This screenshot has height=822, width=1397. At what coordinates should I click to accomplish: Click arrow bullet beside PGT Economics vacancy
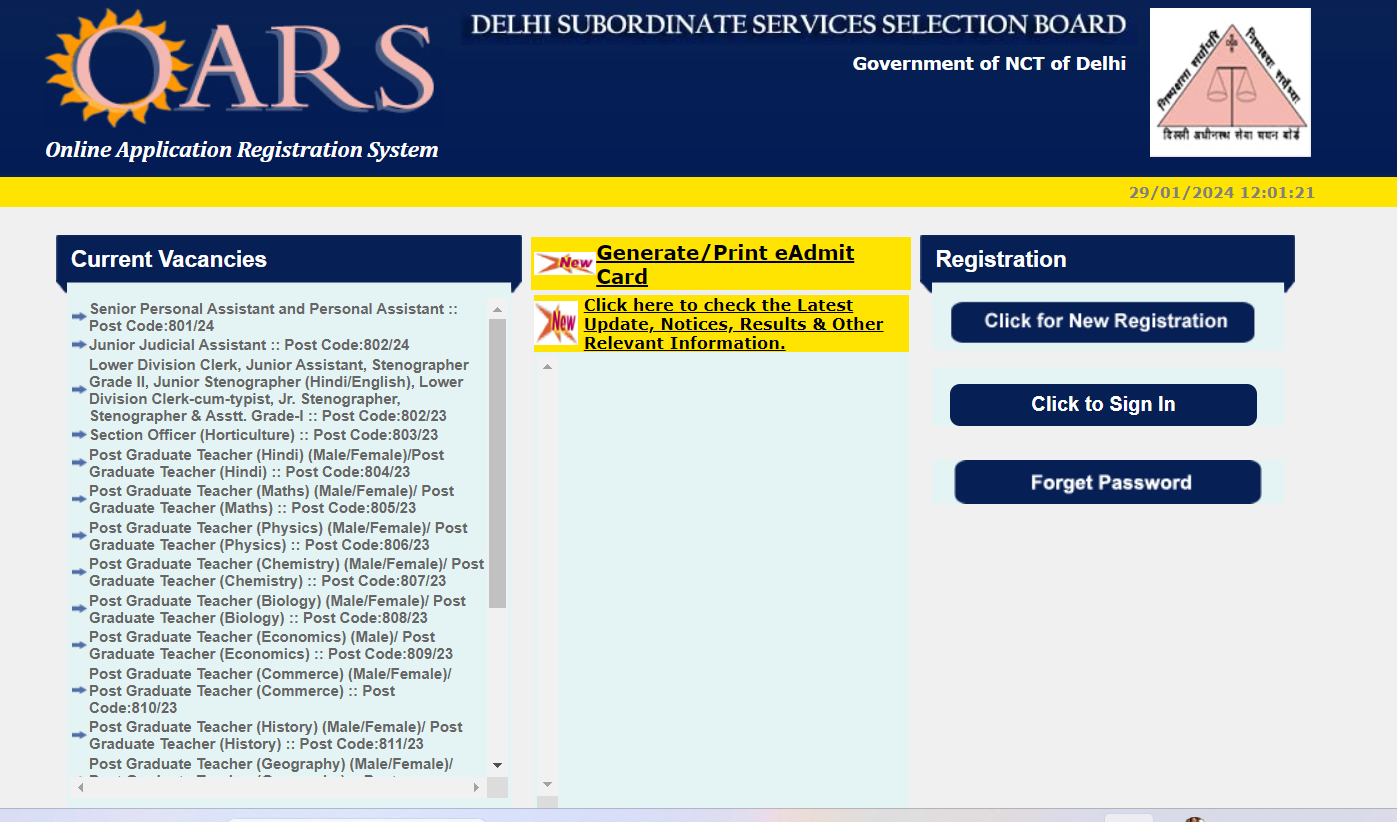pos(79,645)
